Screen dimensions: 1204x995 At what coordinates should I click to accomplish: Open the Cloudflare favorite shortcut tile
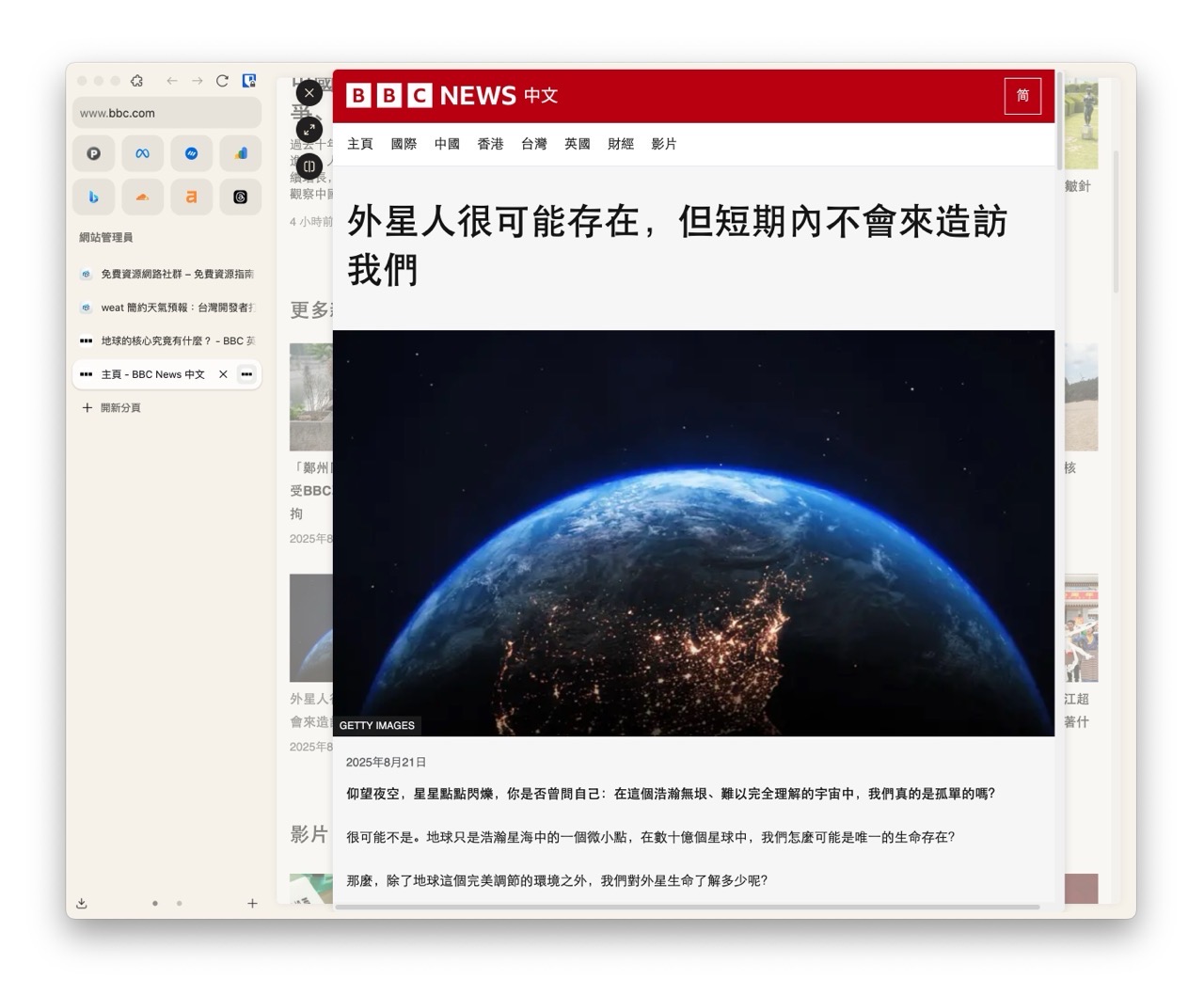click(x=143, y=197)
